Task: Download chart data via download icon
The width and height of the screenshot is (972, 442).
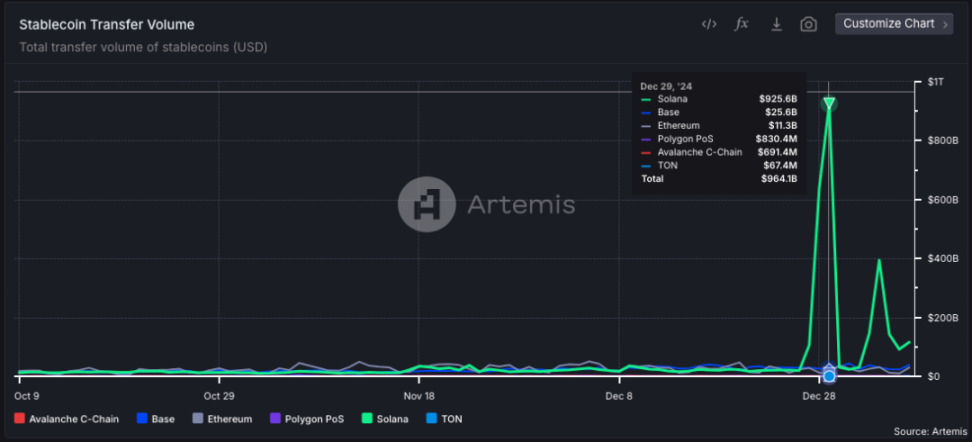Action: click(775, 24)
